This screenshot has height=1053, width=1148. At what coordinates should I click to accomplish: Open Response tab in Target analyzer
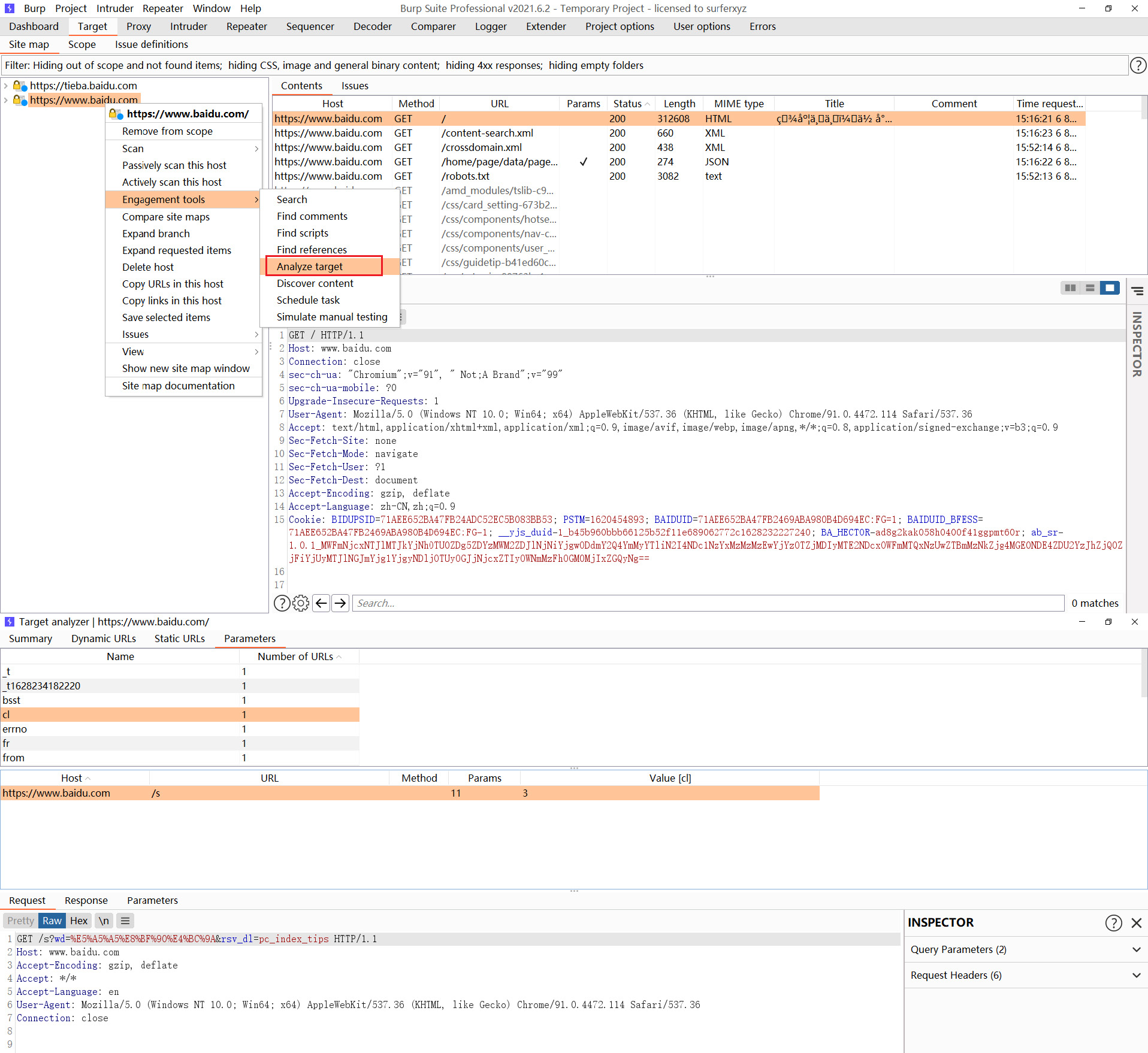pyautogui.click(x=86, y=900)
